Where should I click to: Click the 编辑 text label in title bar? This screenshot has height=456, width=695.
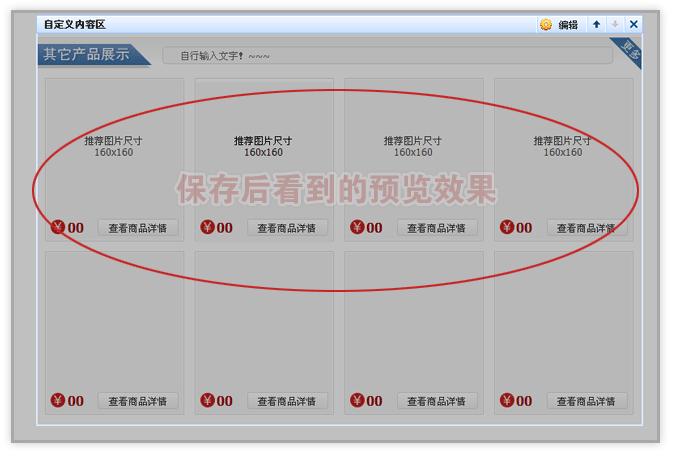click(568, 25)
